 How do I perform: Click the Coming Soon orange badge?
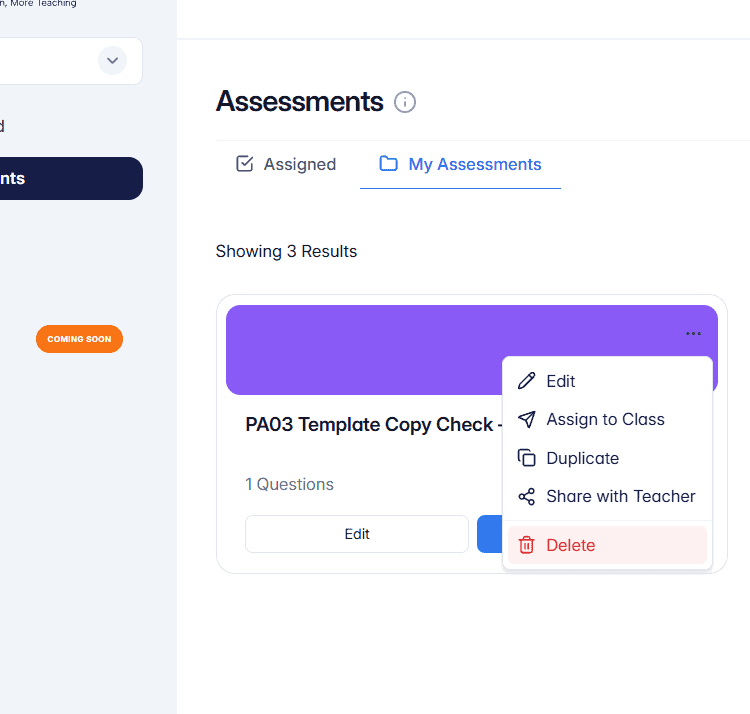[79, 339]
